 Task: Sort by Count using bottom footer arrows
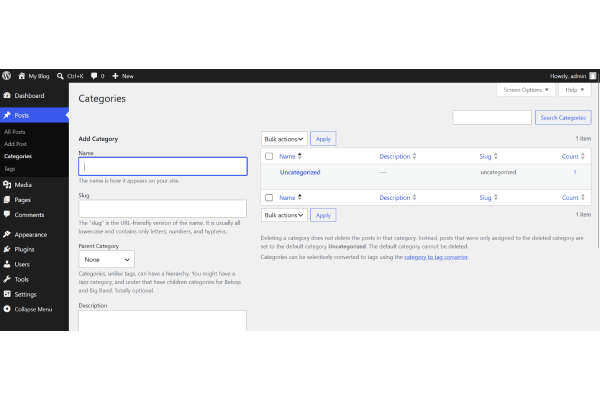583,197
